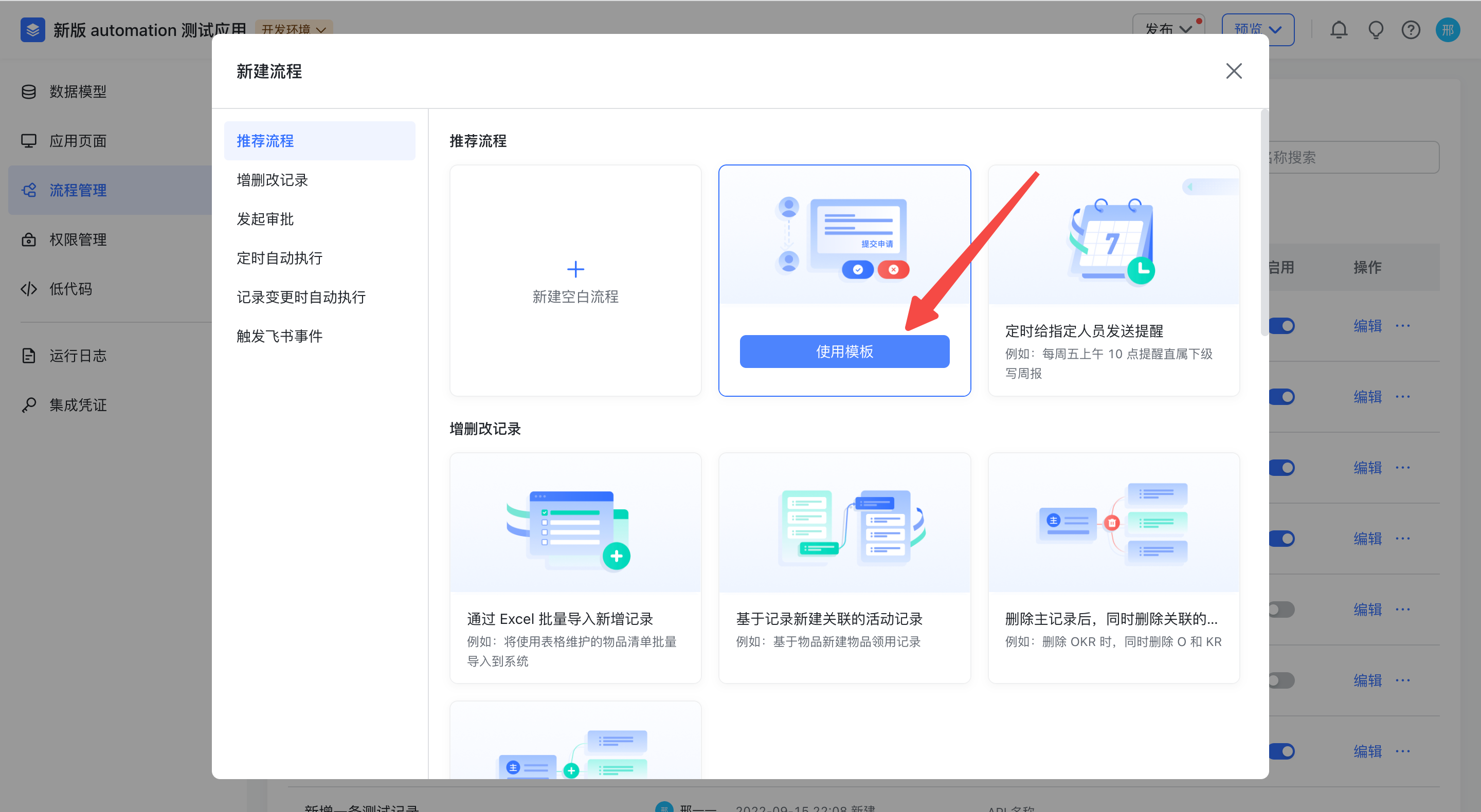Choose the 定时给指定人员发送提醒 template
Screen dimensions: 1481x812
[x=1114, y=281]
